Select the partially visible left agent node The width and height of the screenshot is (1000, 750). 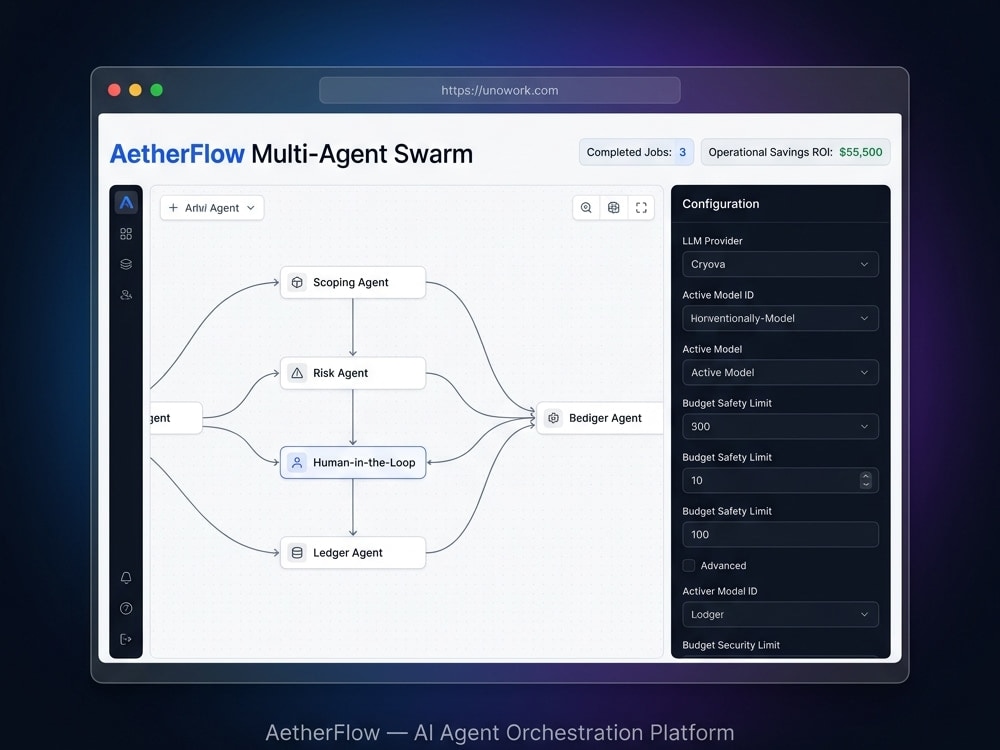(177, 418)
